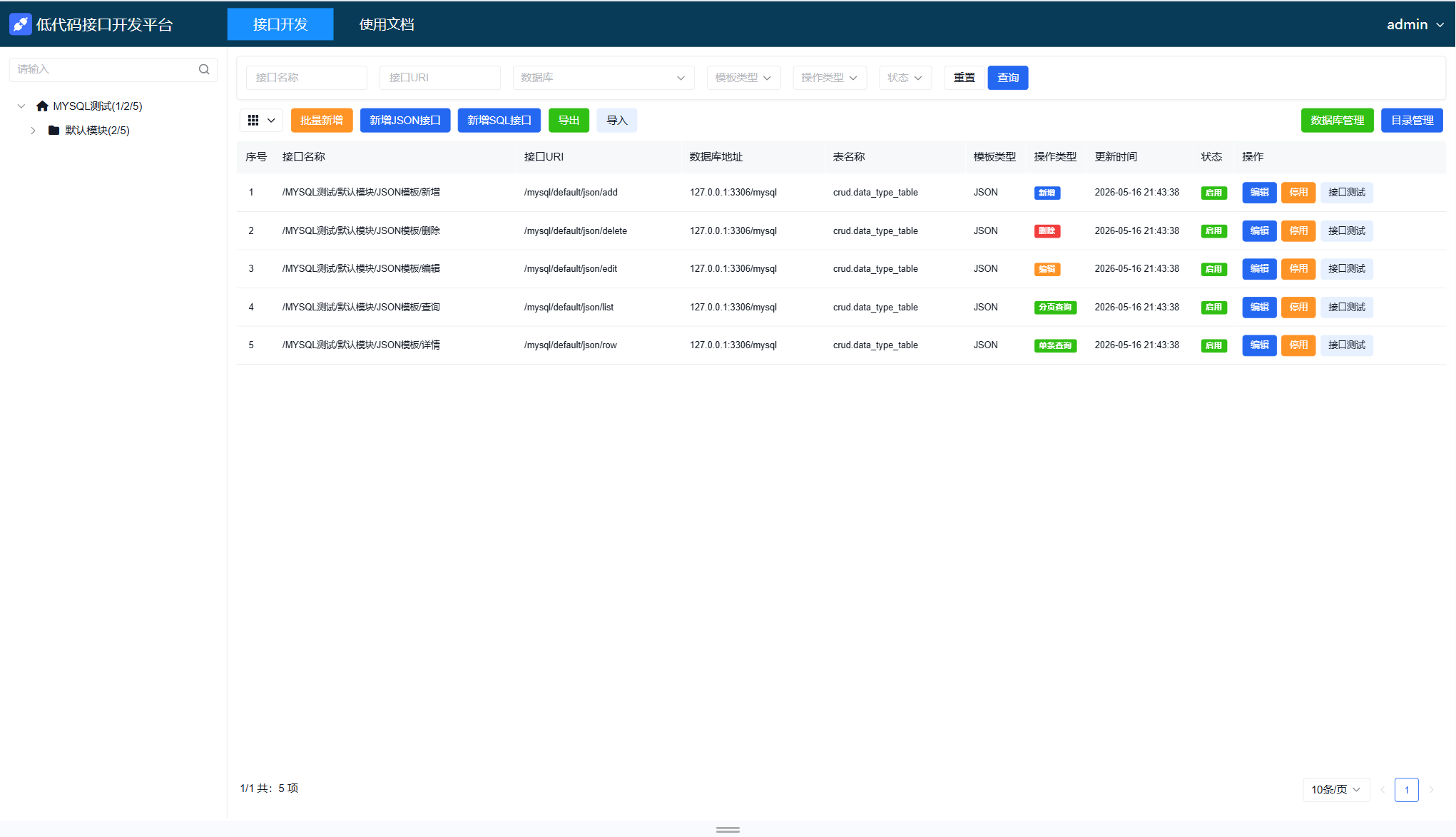Click the 导入 button
The image size is (1456, 837).
[x=617, y=121]
